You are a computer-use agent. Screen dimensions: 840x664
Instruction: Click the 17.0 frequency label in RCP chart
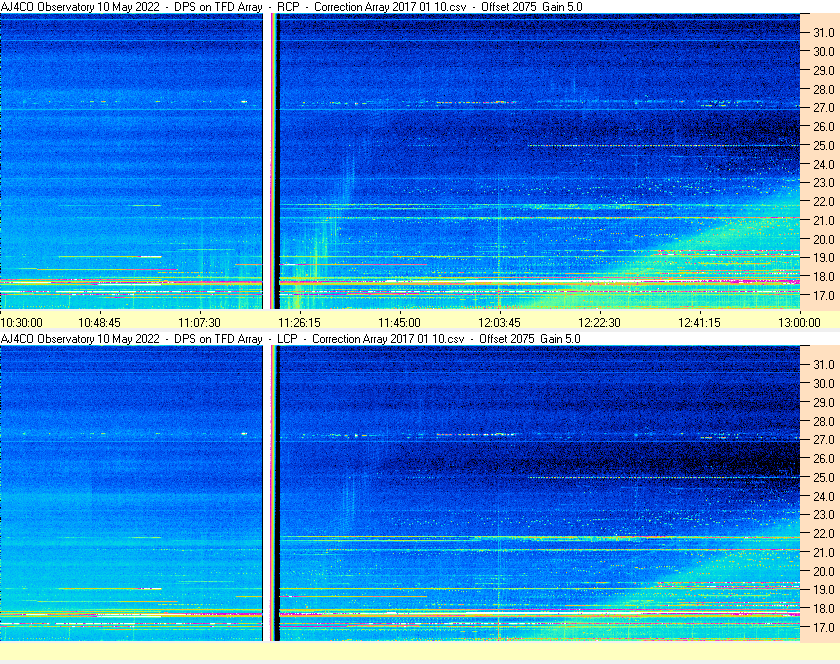[x=824, y=295]
